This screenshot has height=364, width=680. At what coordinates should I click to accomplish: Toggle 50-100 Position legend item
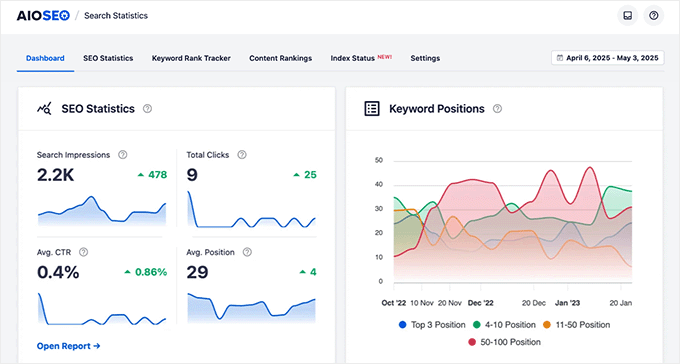pos(504,342)
